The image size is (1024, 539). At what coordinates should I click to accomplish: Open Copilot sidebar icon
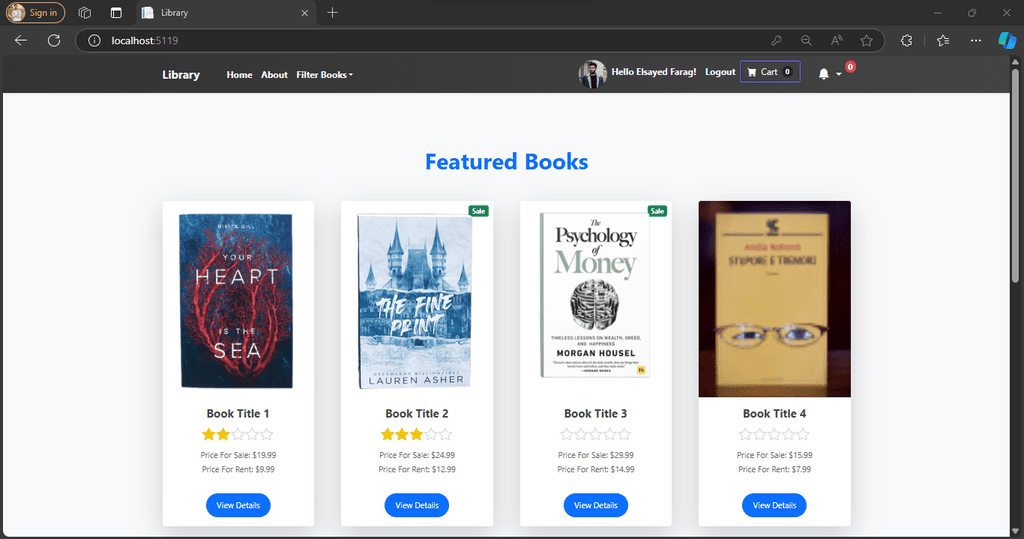pyautogui.click(x=1007, y=41)
